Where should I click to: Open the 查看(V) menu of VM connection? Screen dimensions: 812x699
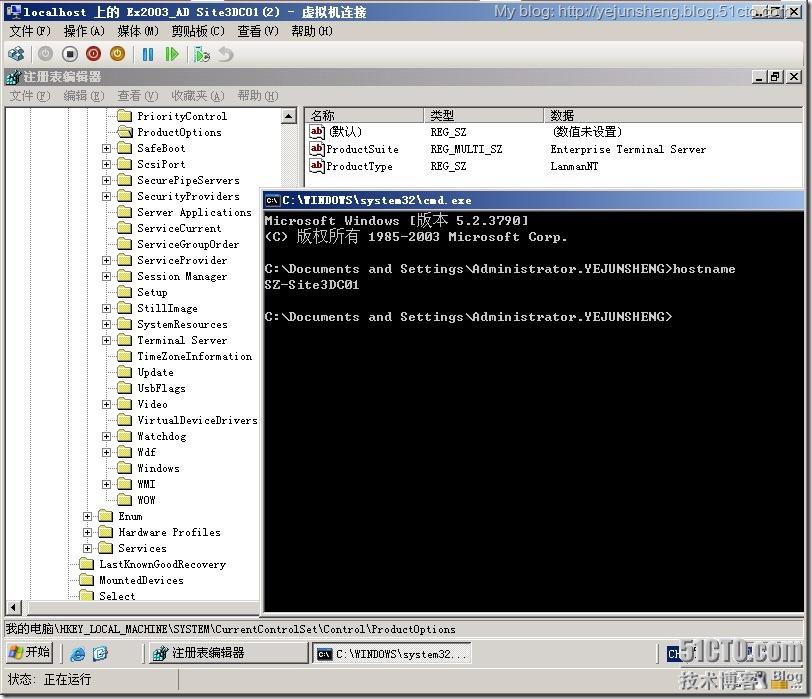click(x=257, y=32)
